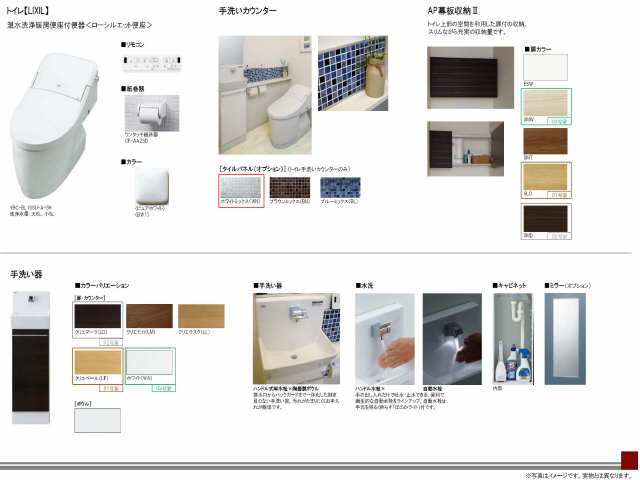
Task: Choose the brown mix tile panel swatch
Action: coord(289,187)
